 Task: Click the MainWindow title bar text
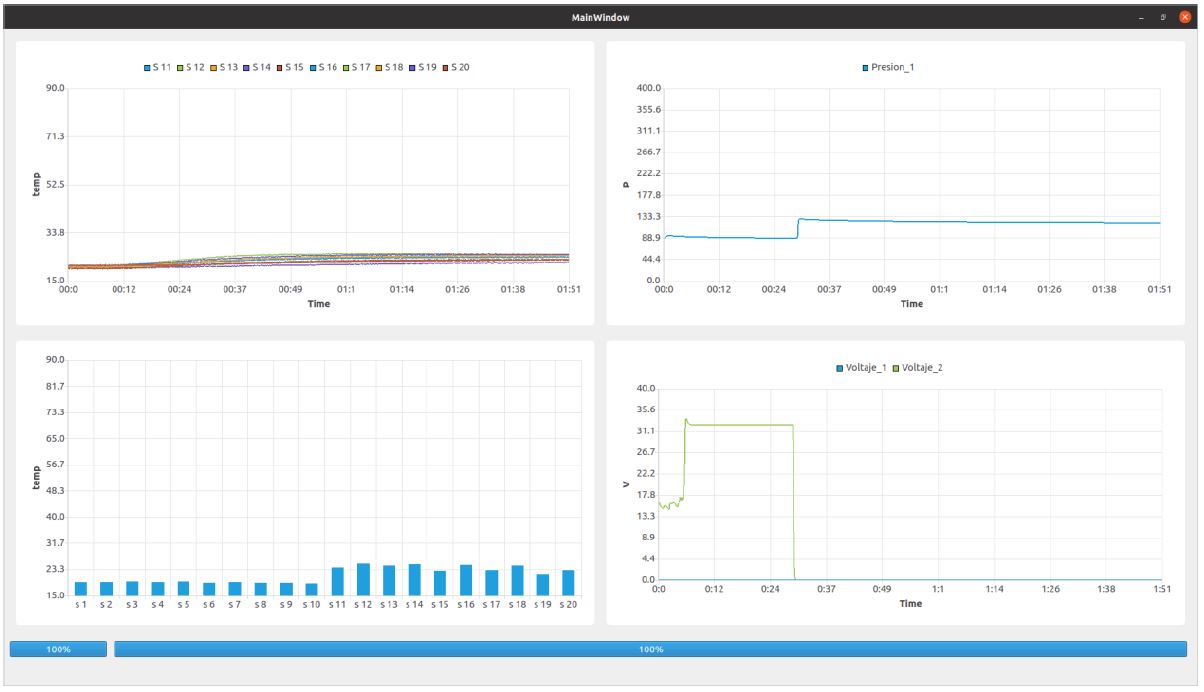pyautogui.click(x=601, y=17)
